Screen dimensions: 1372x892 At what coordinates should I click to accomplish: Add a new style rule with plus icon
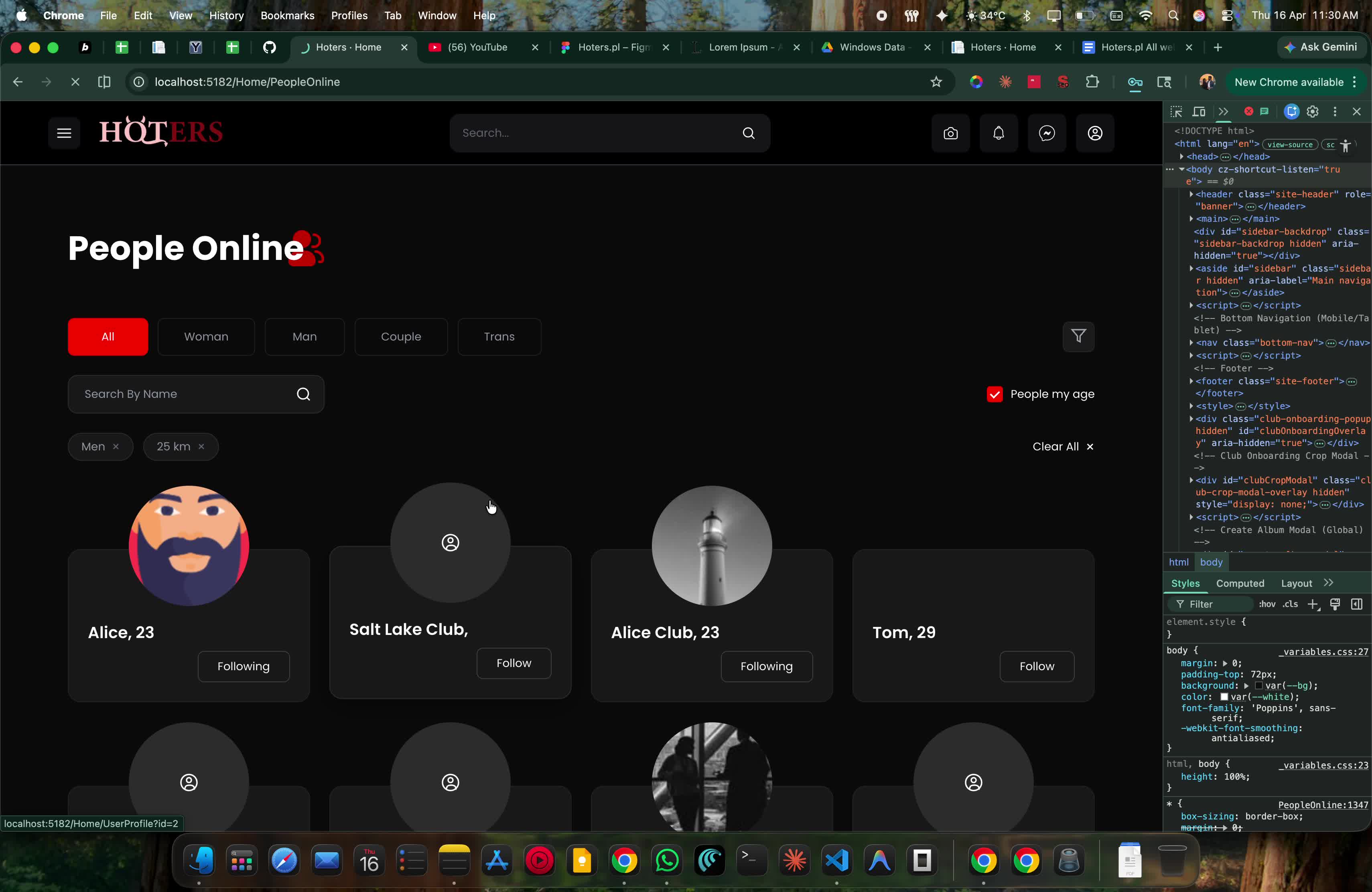click(x=1313, y=604)
